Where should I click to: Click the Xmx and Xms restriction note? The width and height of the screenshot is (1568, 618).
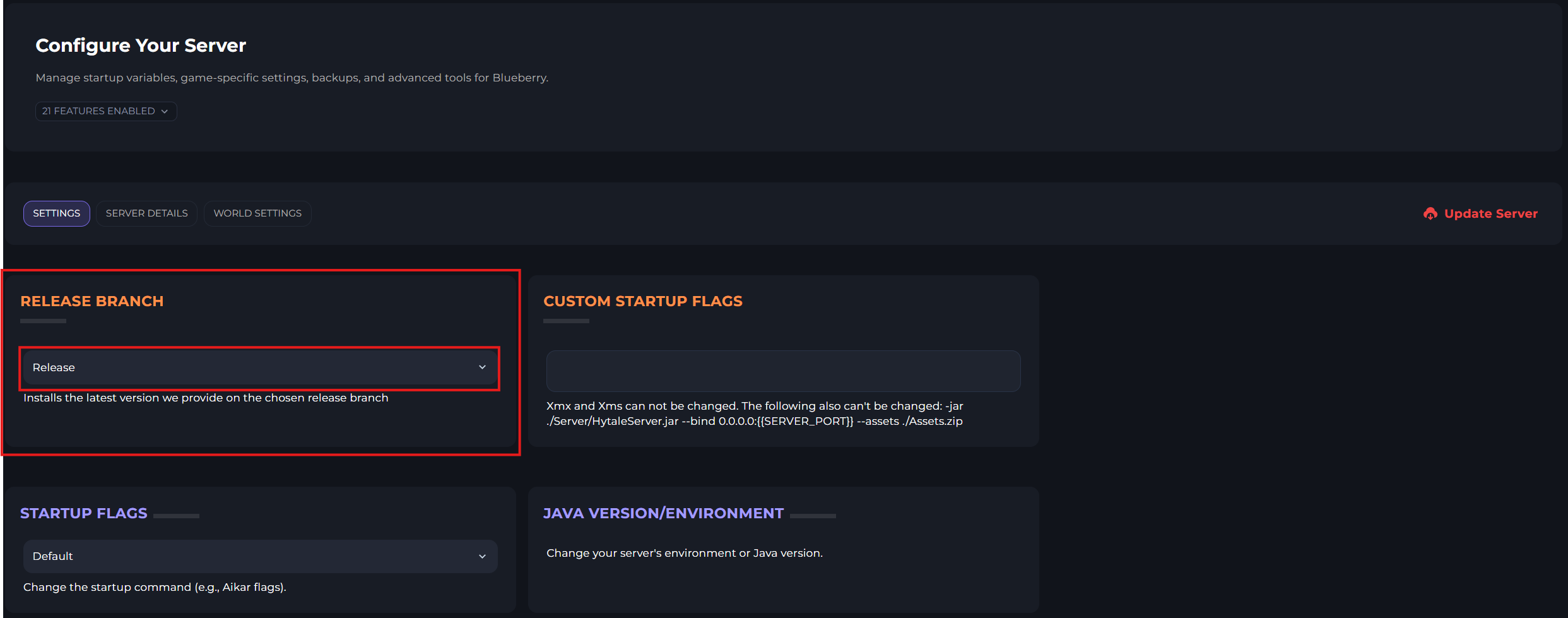pos(755,413)
